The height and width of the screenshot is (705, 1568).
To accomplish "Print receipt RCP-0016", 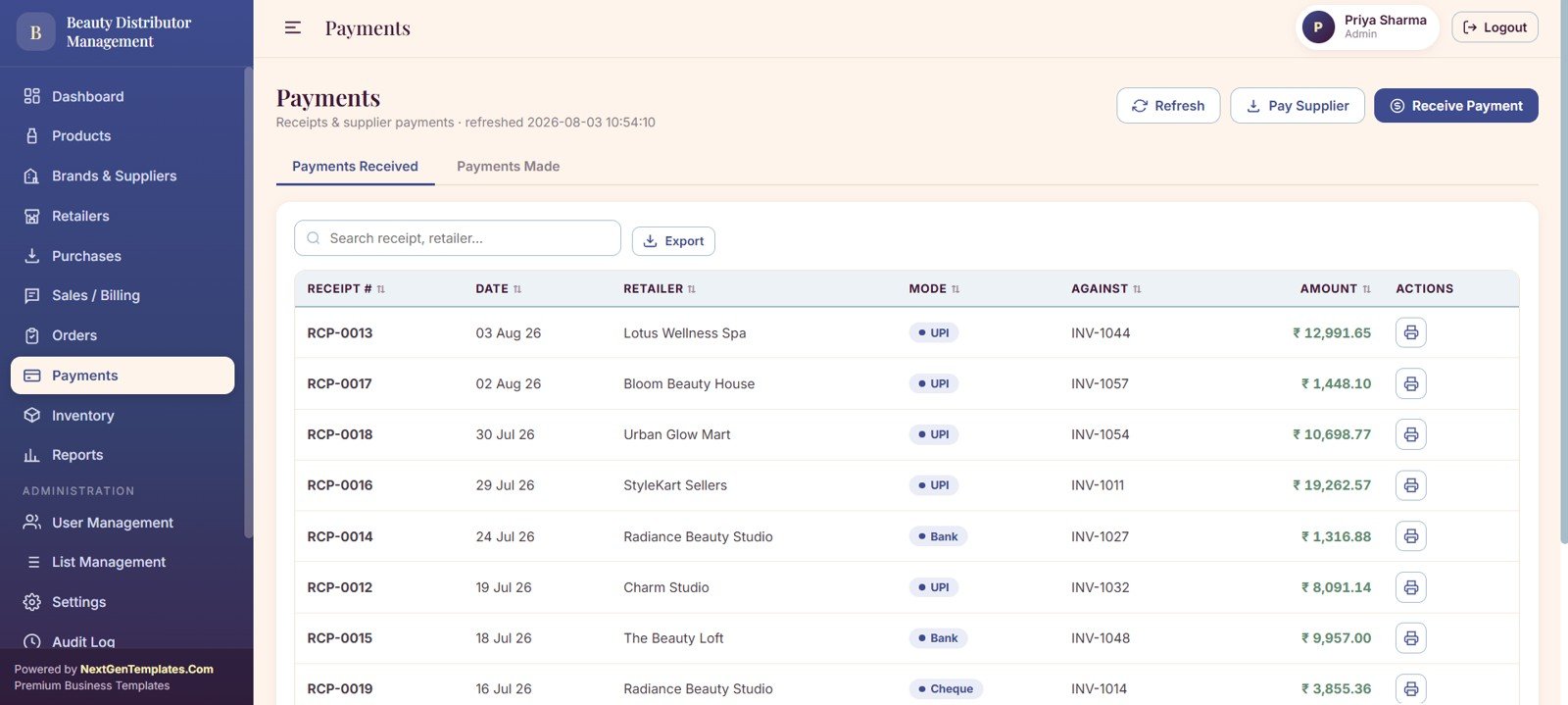I will pyautogui.click(x=1410, y=485).
